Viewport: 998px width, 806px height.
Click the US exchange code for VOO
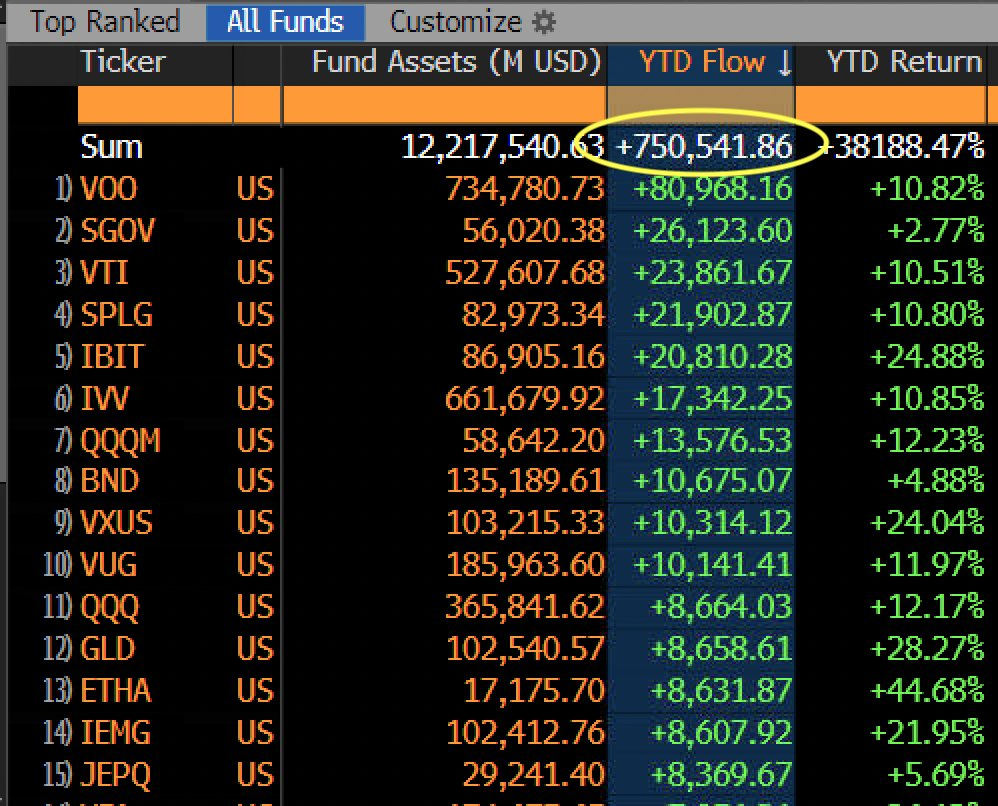(x=255, y=189)
